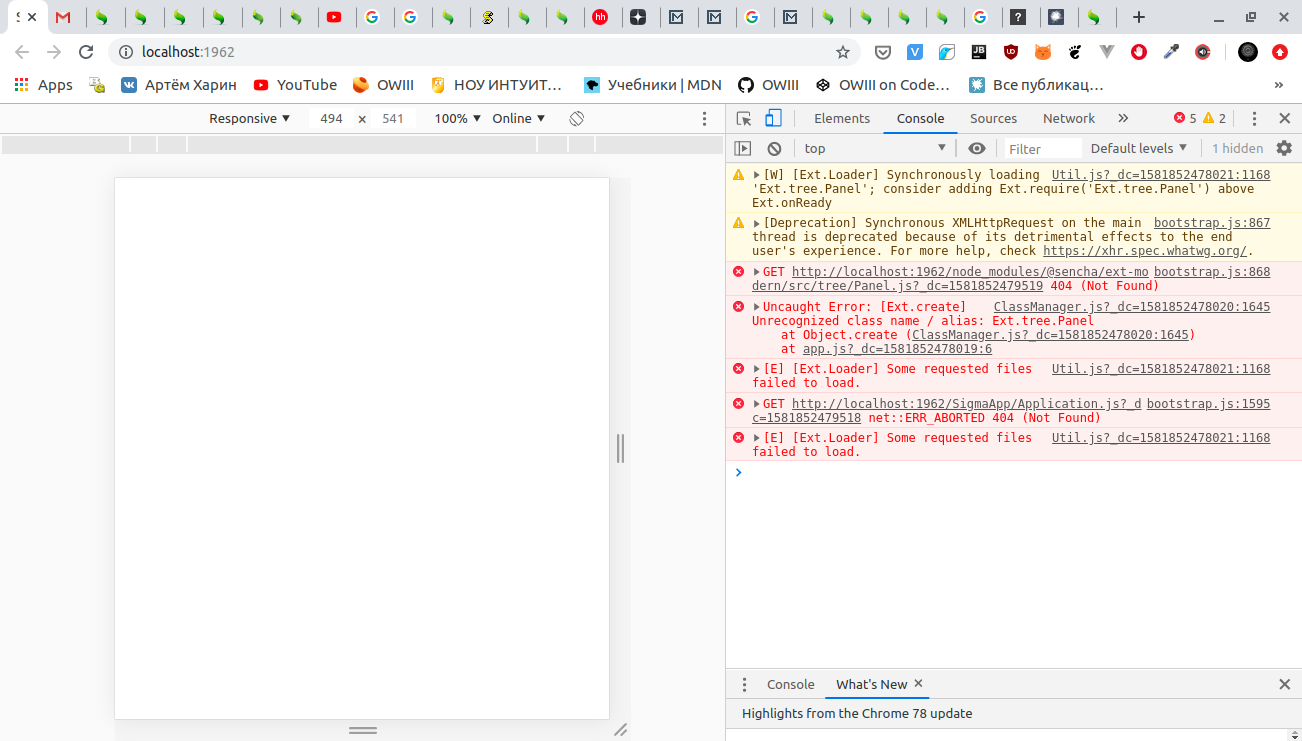Click the corner viewport resize handle
Screen dimensions: 1302x741
(620, 730)
